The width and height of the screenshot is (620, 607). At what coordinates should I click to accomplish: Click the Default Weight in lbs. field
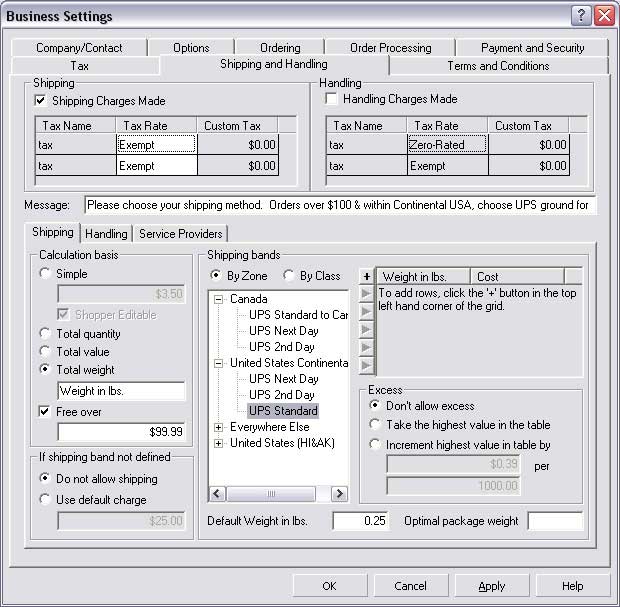360,521
